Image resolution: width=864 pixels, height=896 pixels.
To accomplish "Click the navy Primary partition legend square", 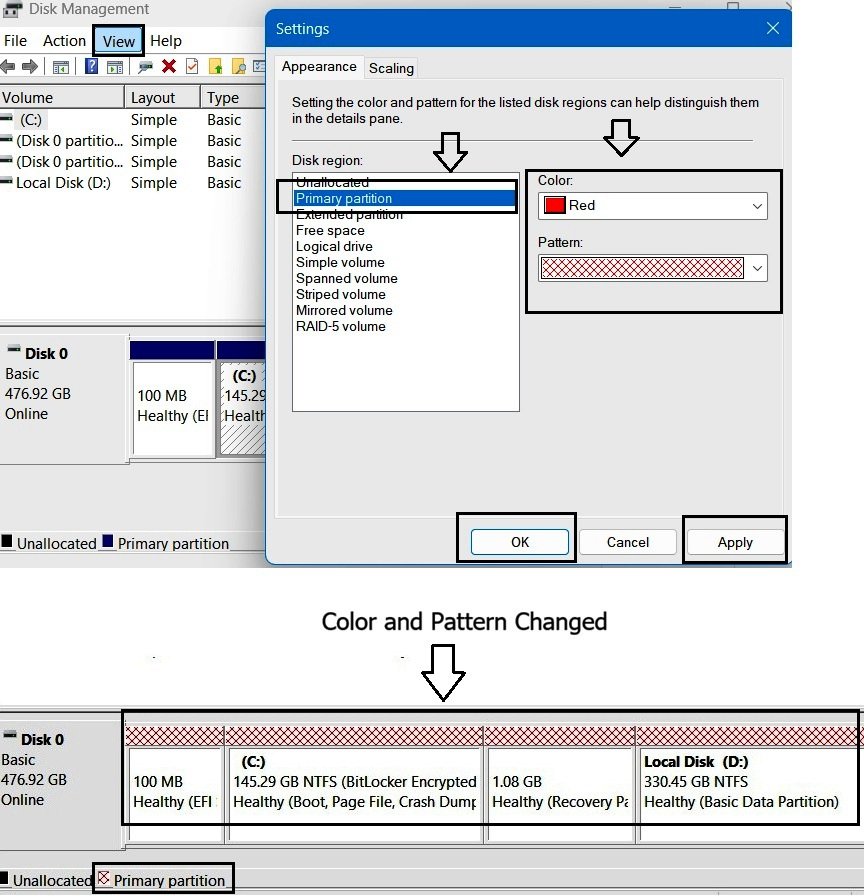I will click(107, 541).
